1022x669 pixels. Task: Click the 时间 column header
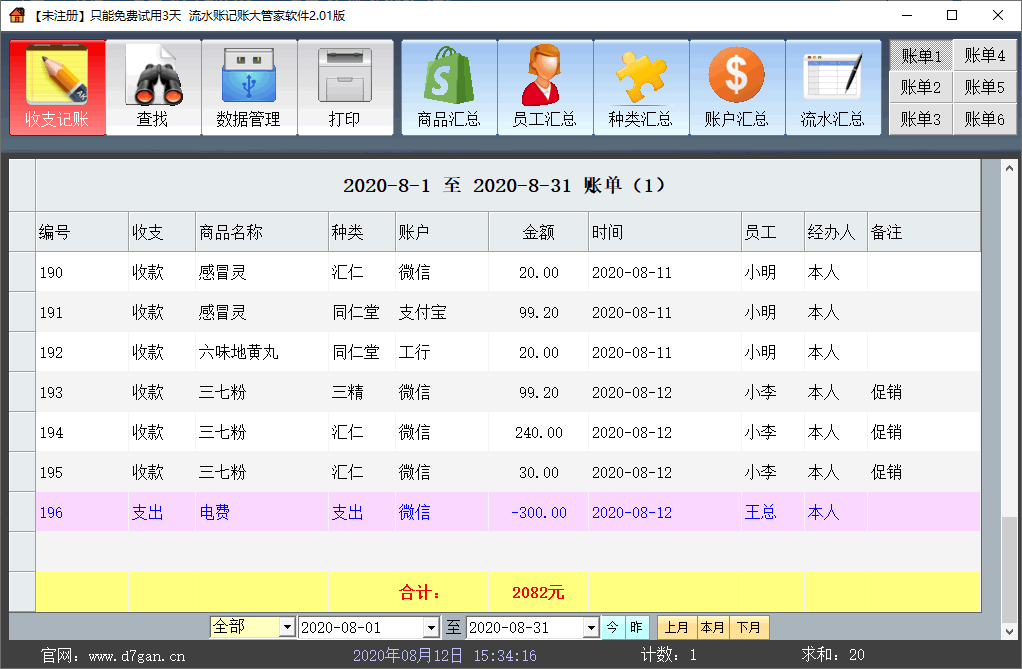tap(665, 232)
